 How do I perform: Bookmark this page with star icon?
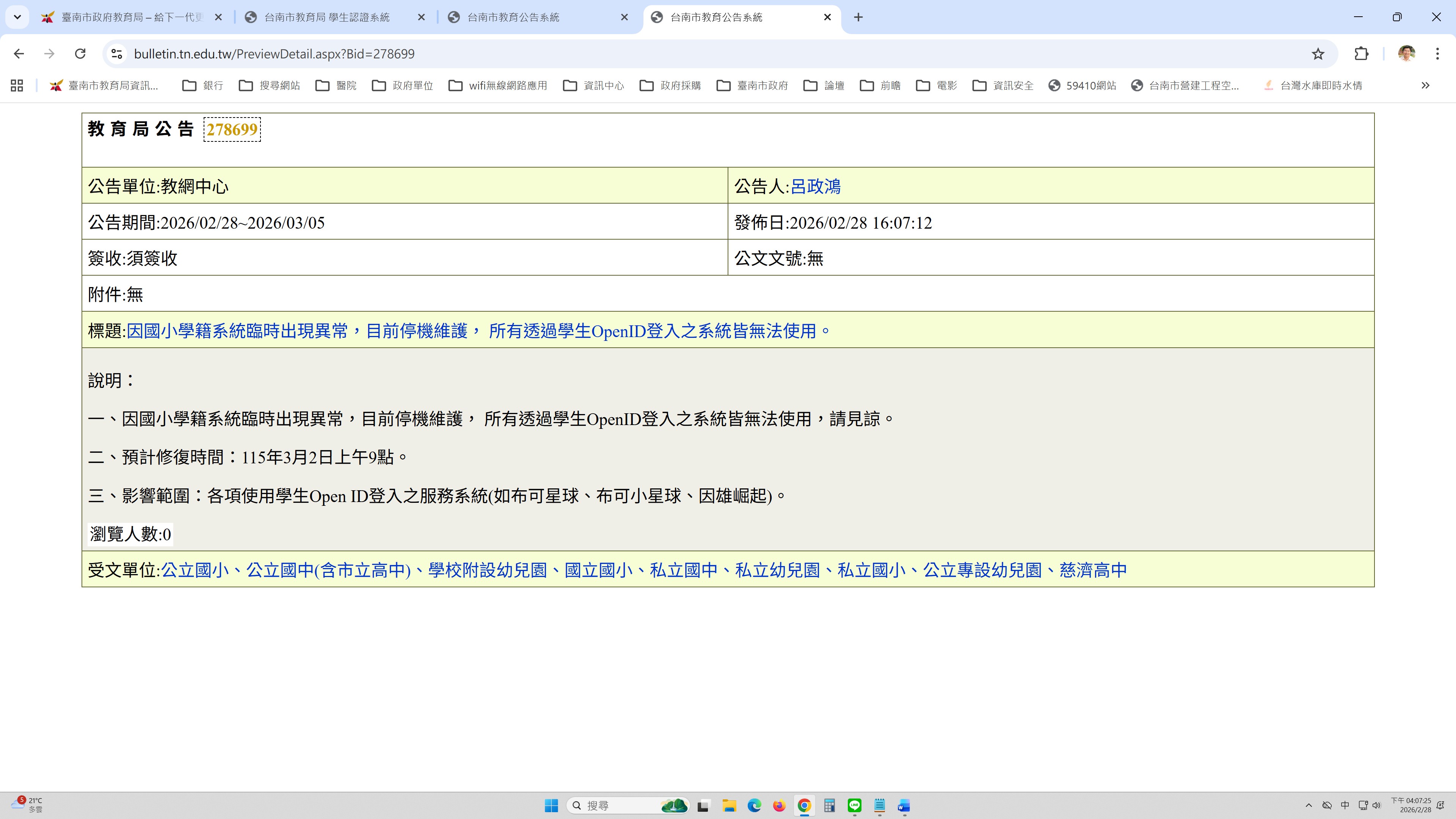[x=1318, y=54]
